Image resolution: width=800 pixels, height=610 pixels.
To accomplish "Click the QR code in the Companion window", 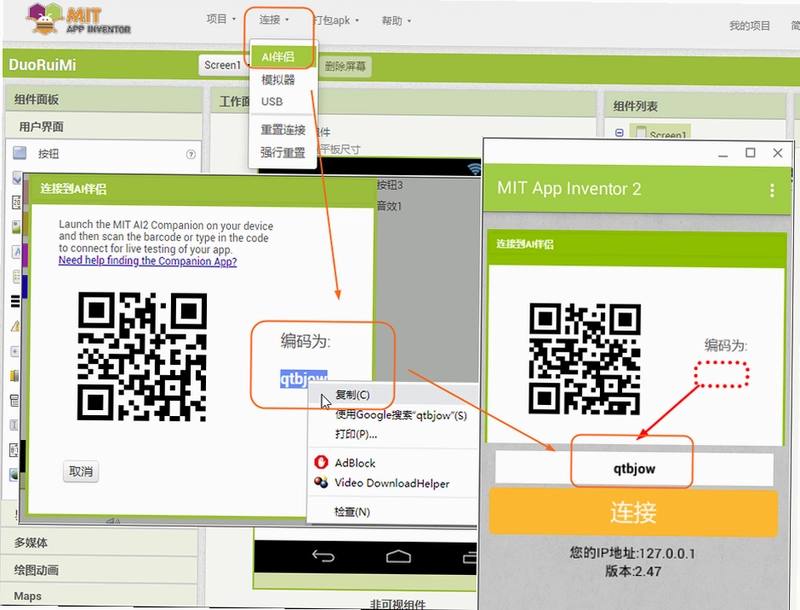I will [585, 359].
